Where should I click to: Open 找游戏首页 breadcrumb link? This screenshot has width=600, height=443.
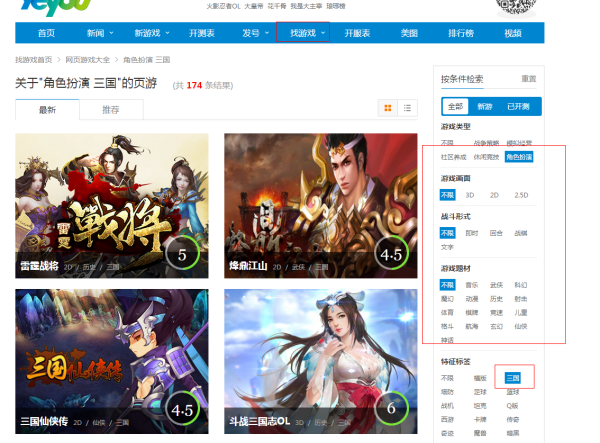click(33, 60)
